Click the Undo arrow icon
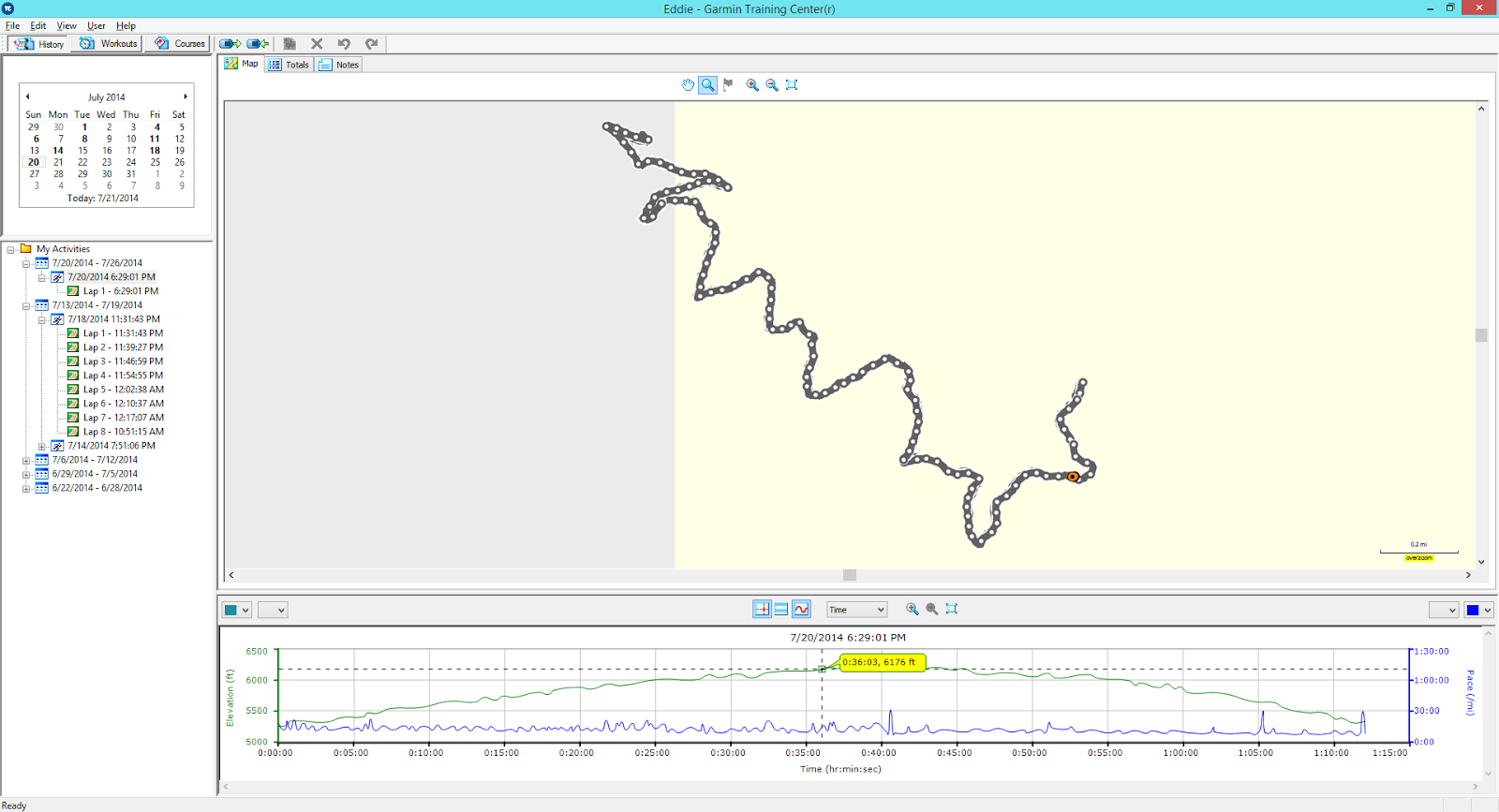The height and width of the screenshot is (812, 1499). pyautogui.click(x=344, y=44)
